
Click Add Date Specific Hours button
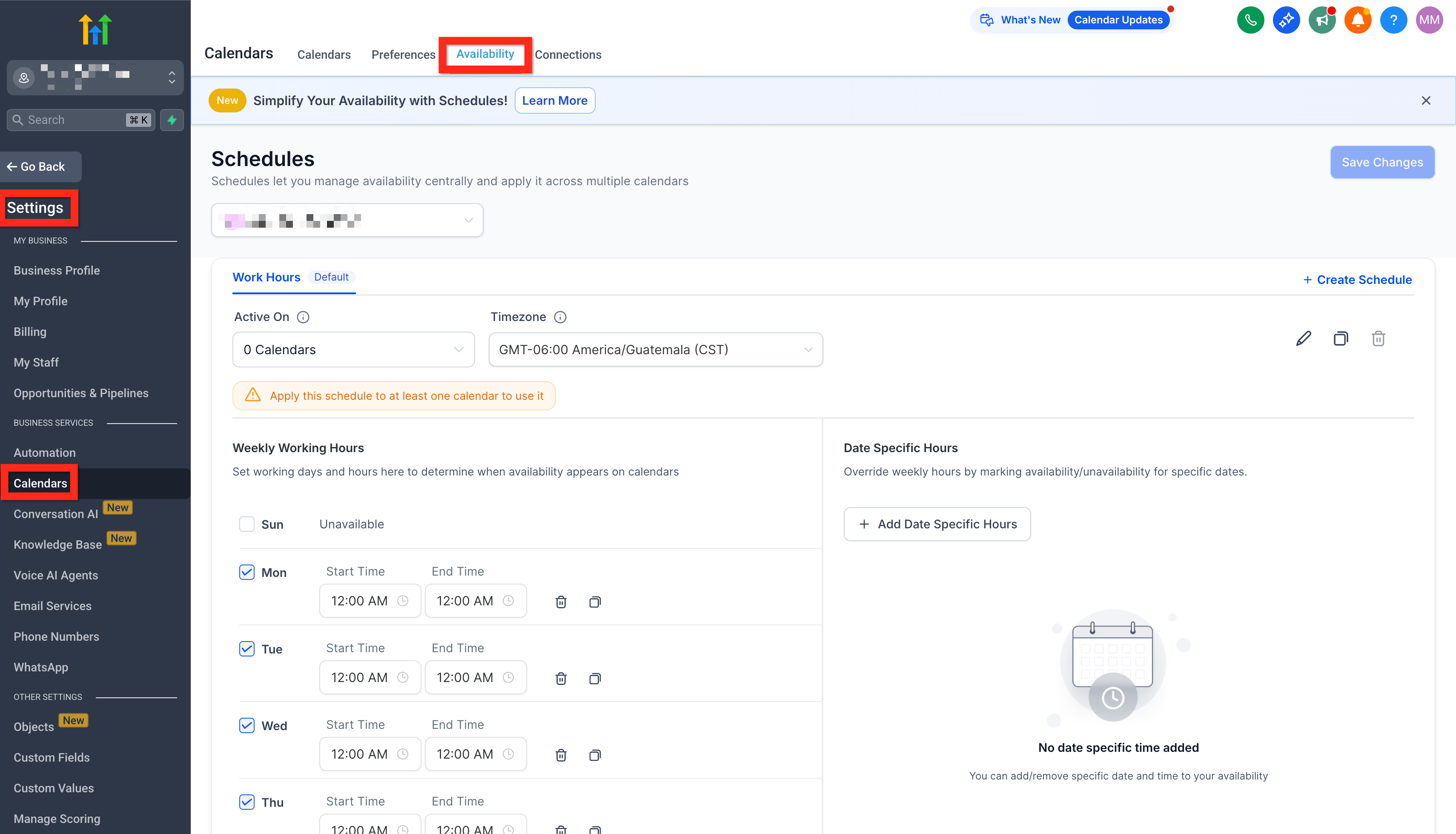click(937, 524)
